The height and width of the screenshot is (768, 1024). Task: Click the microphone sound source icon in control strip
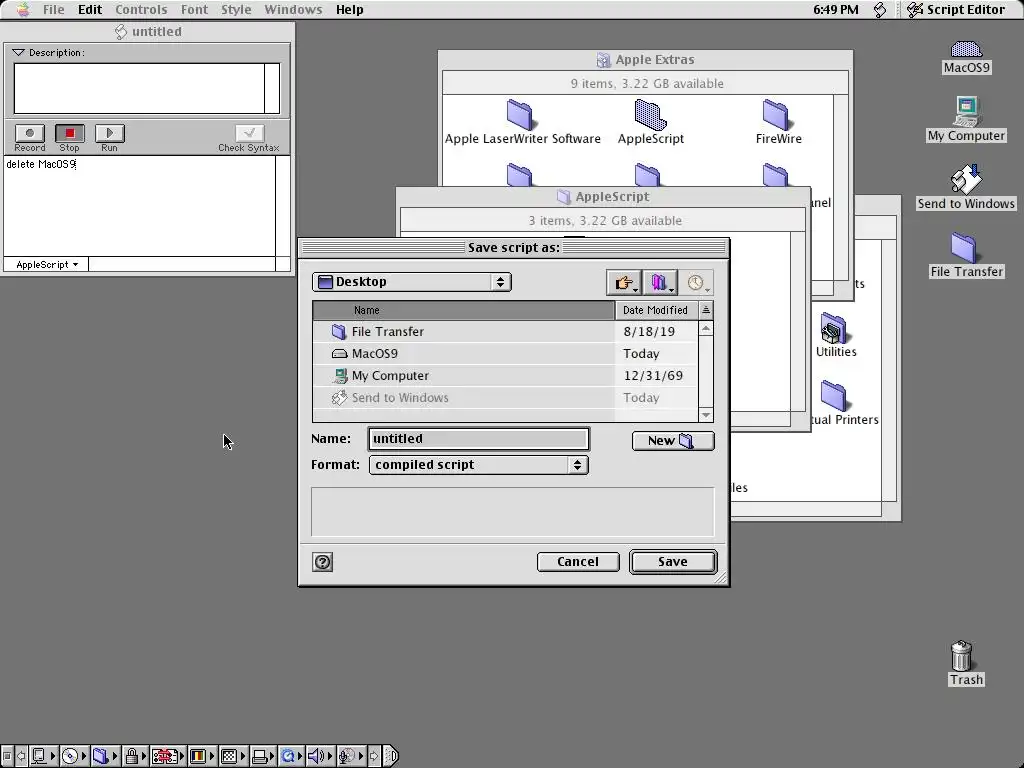point(347,756)
